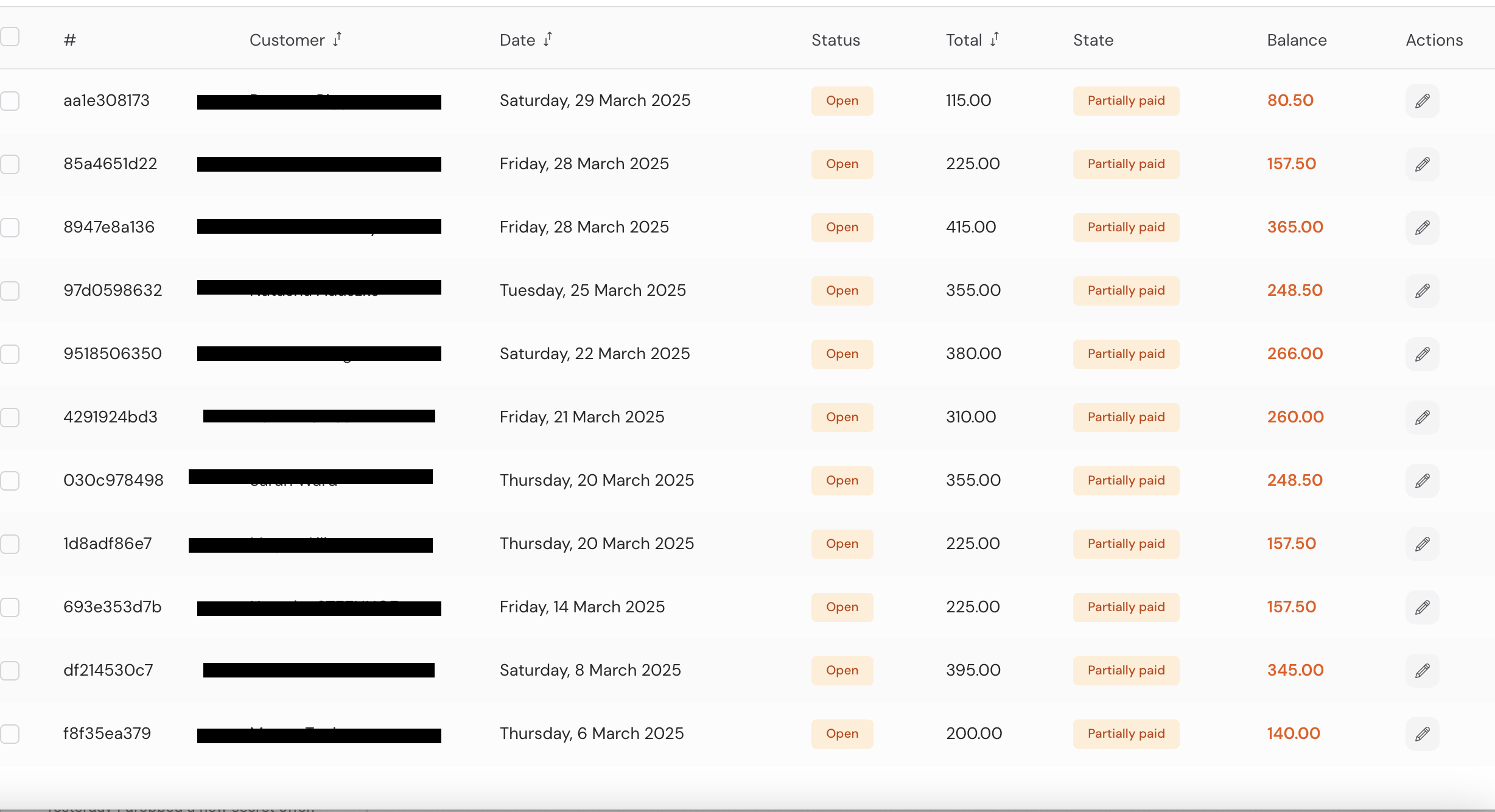1495x812 pixels.
Task: Click the Balance column header
Action: pos(1297,40)
